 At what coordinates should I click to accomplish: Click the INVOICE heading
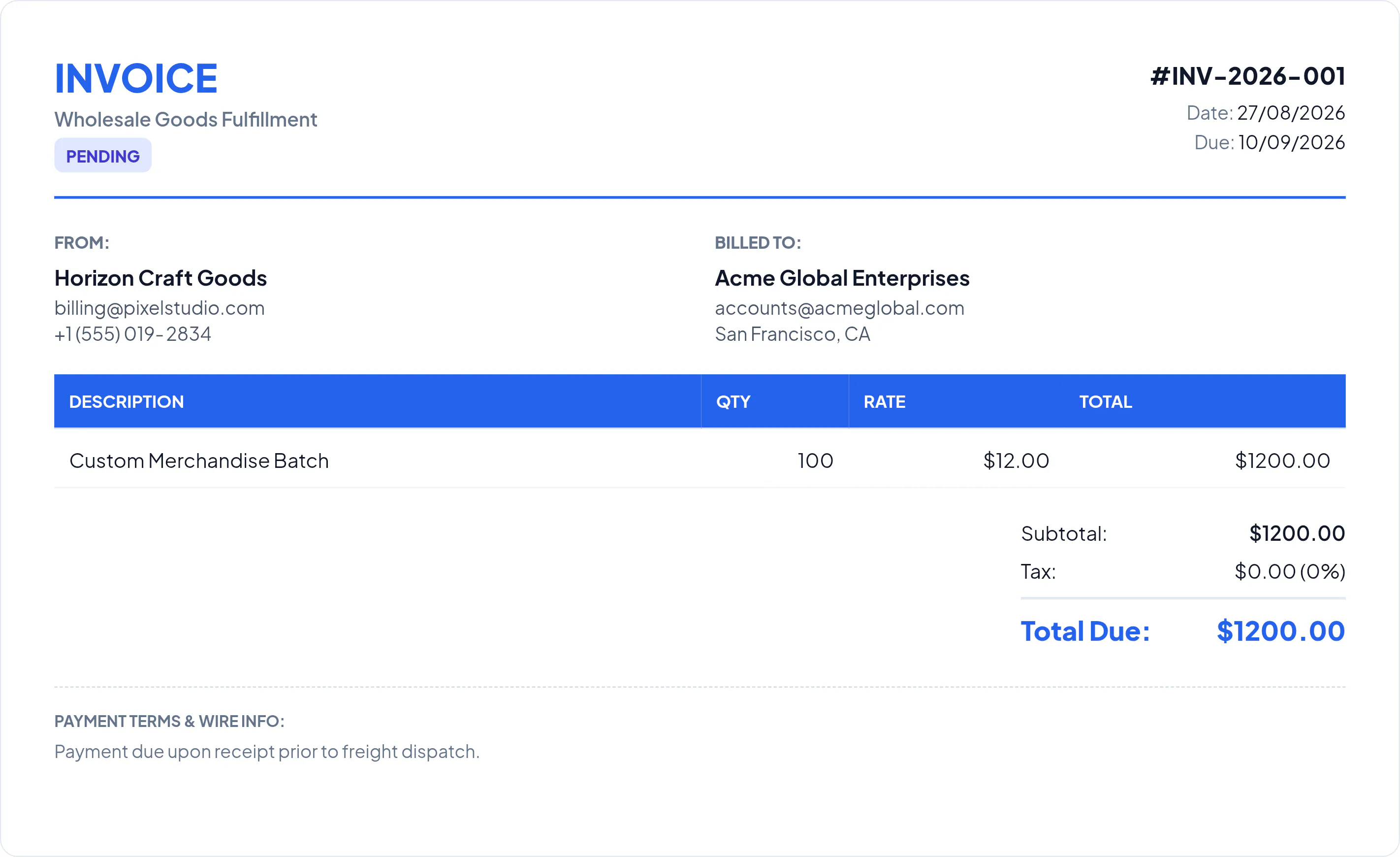[x=136, y=78]
